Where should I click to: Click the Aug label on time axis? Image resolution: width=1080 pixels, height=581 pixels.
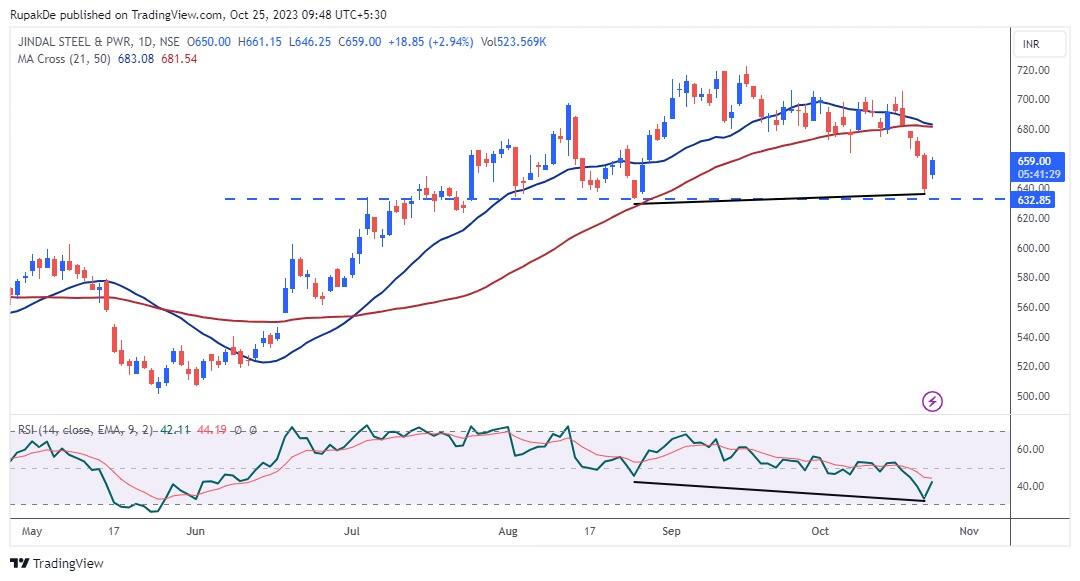(x=508, y=531)
